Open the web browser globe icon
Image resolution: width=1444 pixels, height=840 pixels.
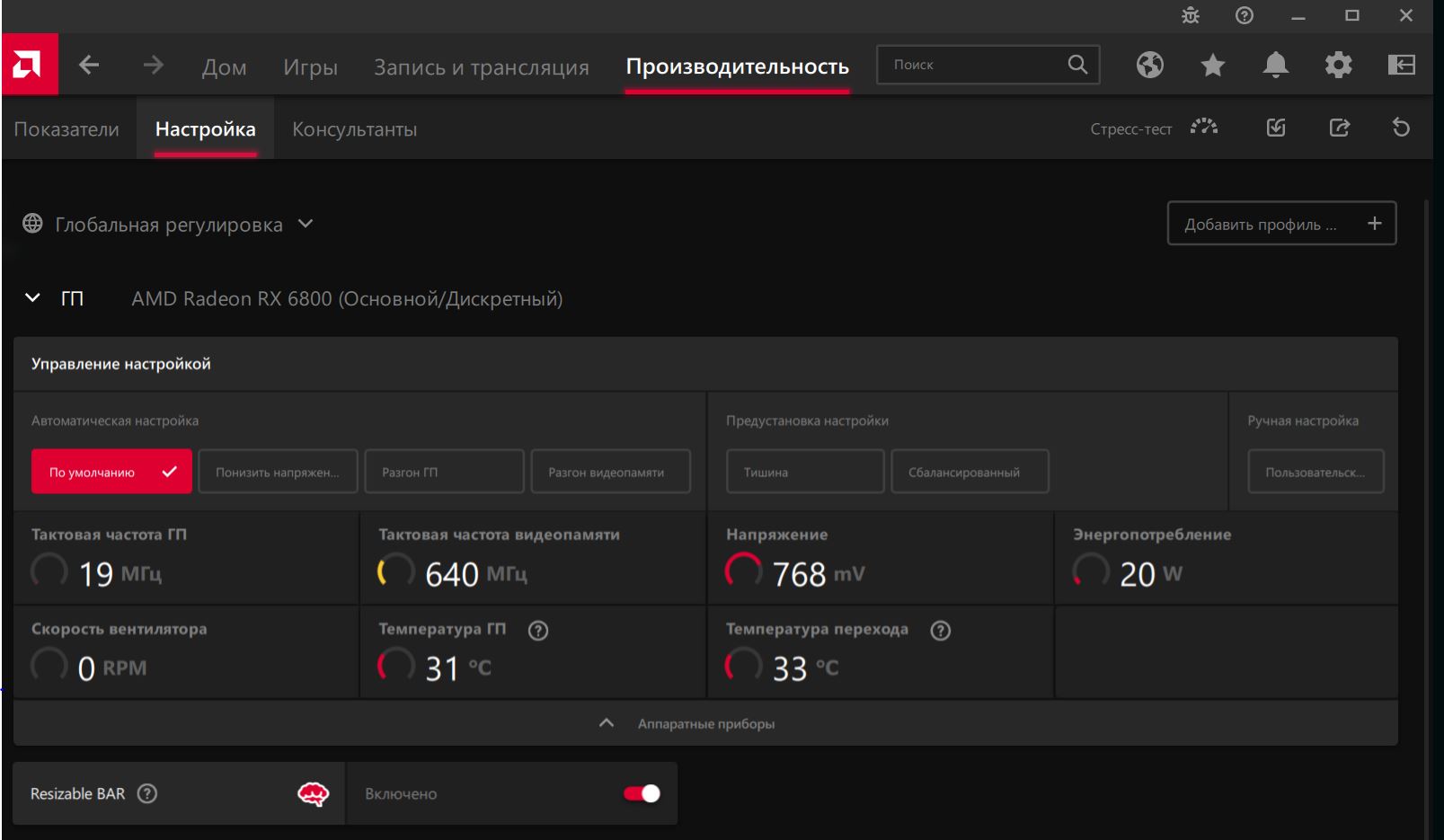point(1150,65)
